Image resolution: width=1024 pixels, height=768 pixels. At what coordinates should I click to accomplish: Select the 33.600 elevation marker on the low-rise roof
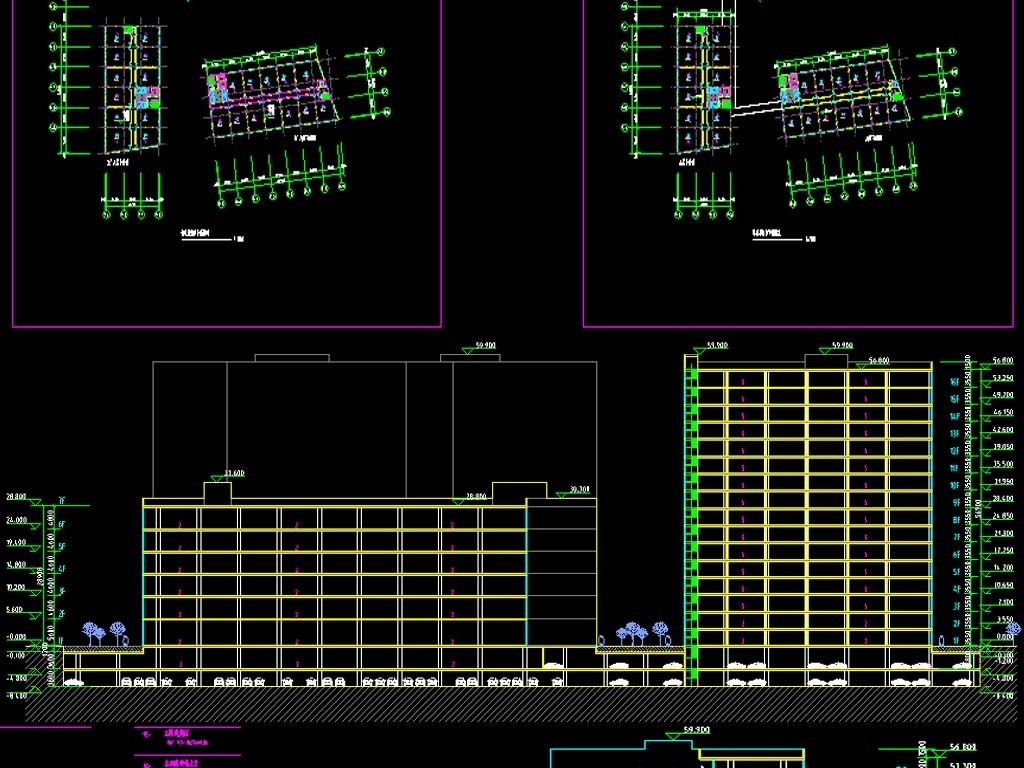click(x=234, y=474)
